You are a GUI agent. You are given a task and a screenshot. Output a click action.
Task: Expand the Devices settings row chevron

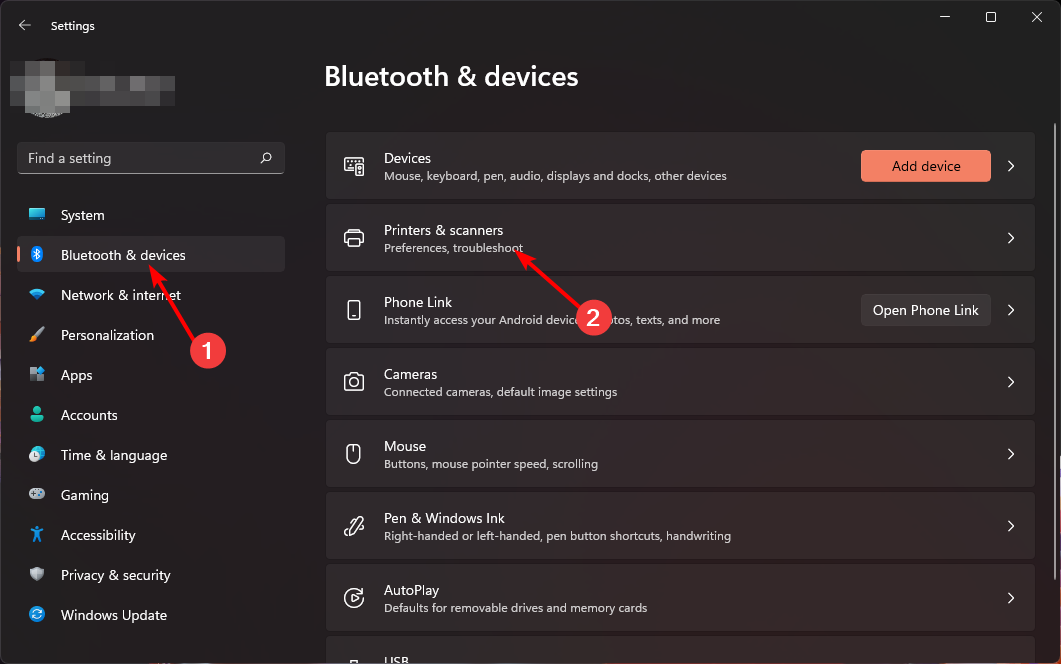click(x=1010, y=165)
